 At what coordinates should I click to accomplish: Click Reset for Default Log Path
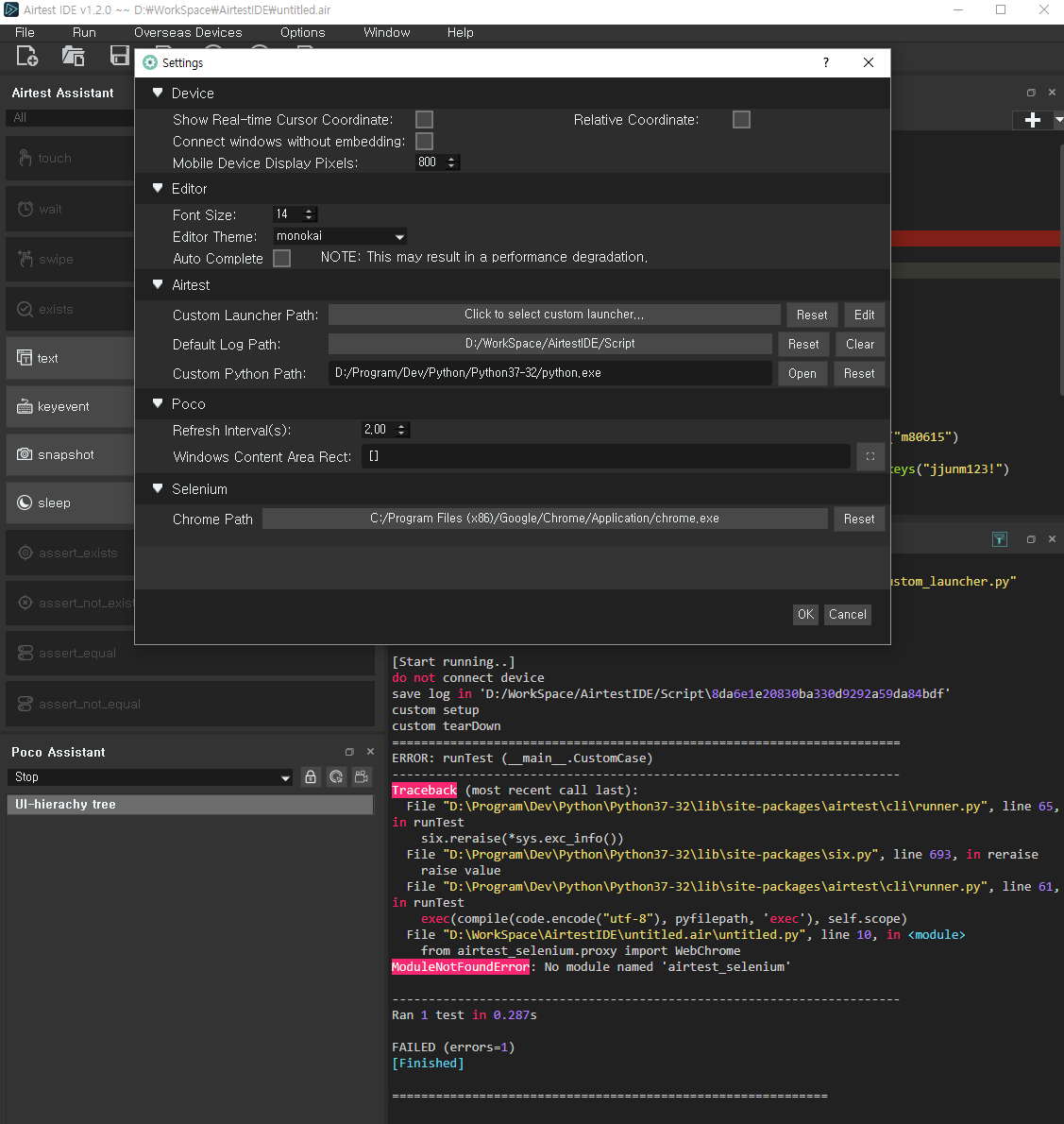tap(803, 344)
